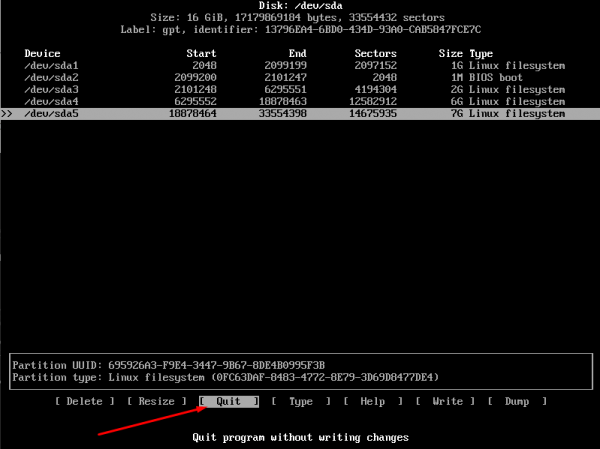Click the 7G size value of sda5
600x449 pixels.
coord(457,114)
